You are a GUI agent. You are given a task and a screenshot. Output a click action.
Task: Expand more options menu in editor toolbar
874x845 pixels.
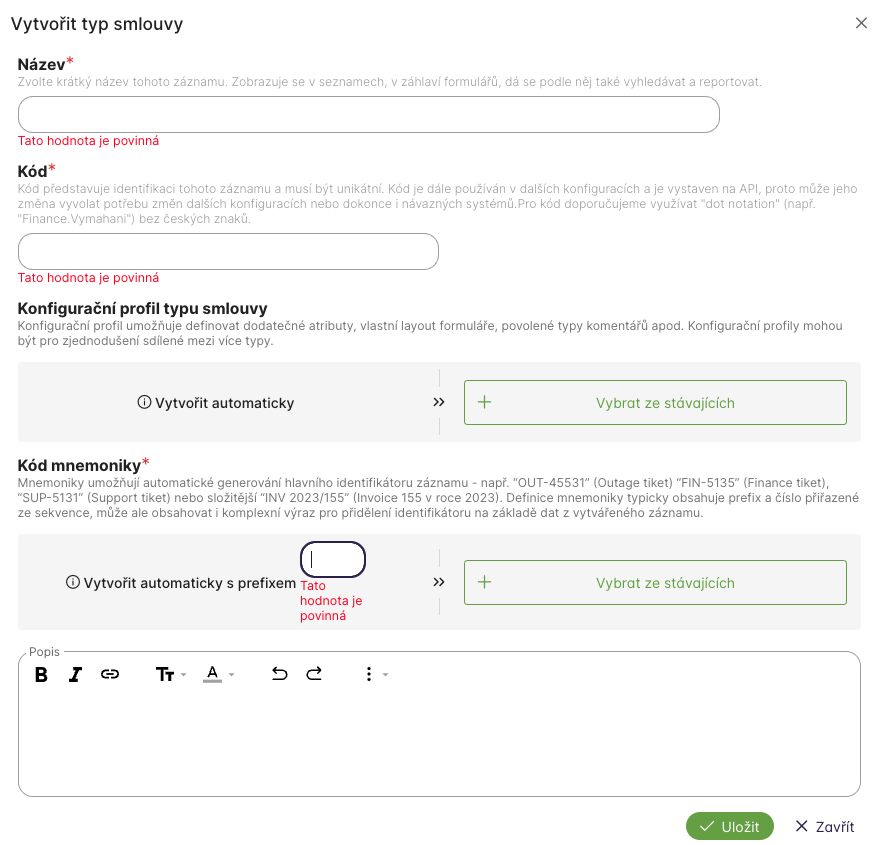point(374,675)
